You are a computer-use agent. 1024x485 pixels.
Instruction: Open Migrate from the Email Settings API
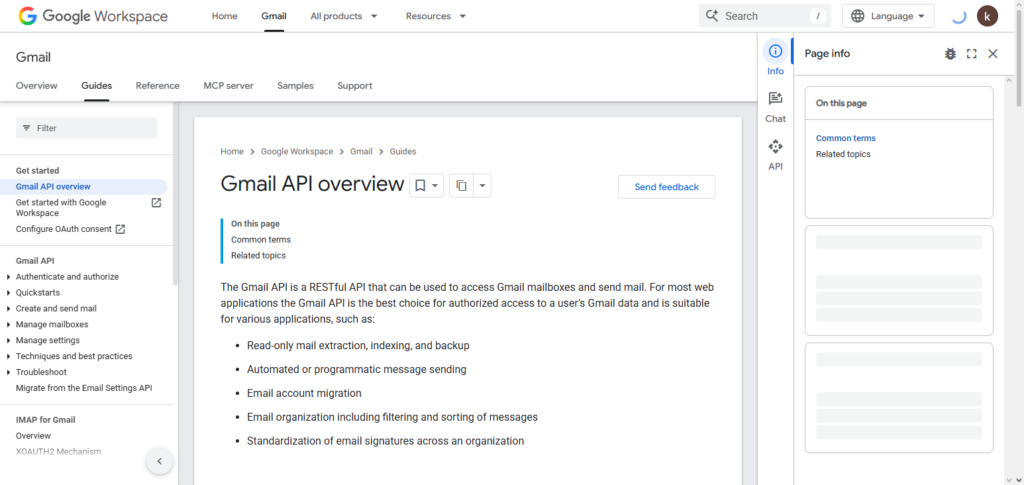[x=84, y=388]
